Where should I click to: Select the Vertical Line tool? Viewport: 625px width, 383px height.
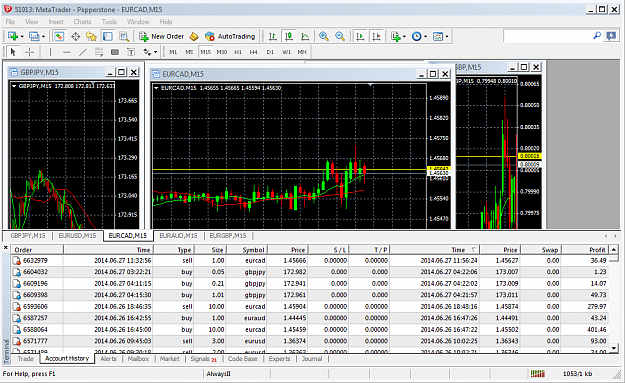pos(50,52)
